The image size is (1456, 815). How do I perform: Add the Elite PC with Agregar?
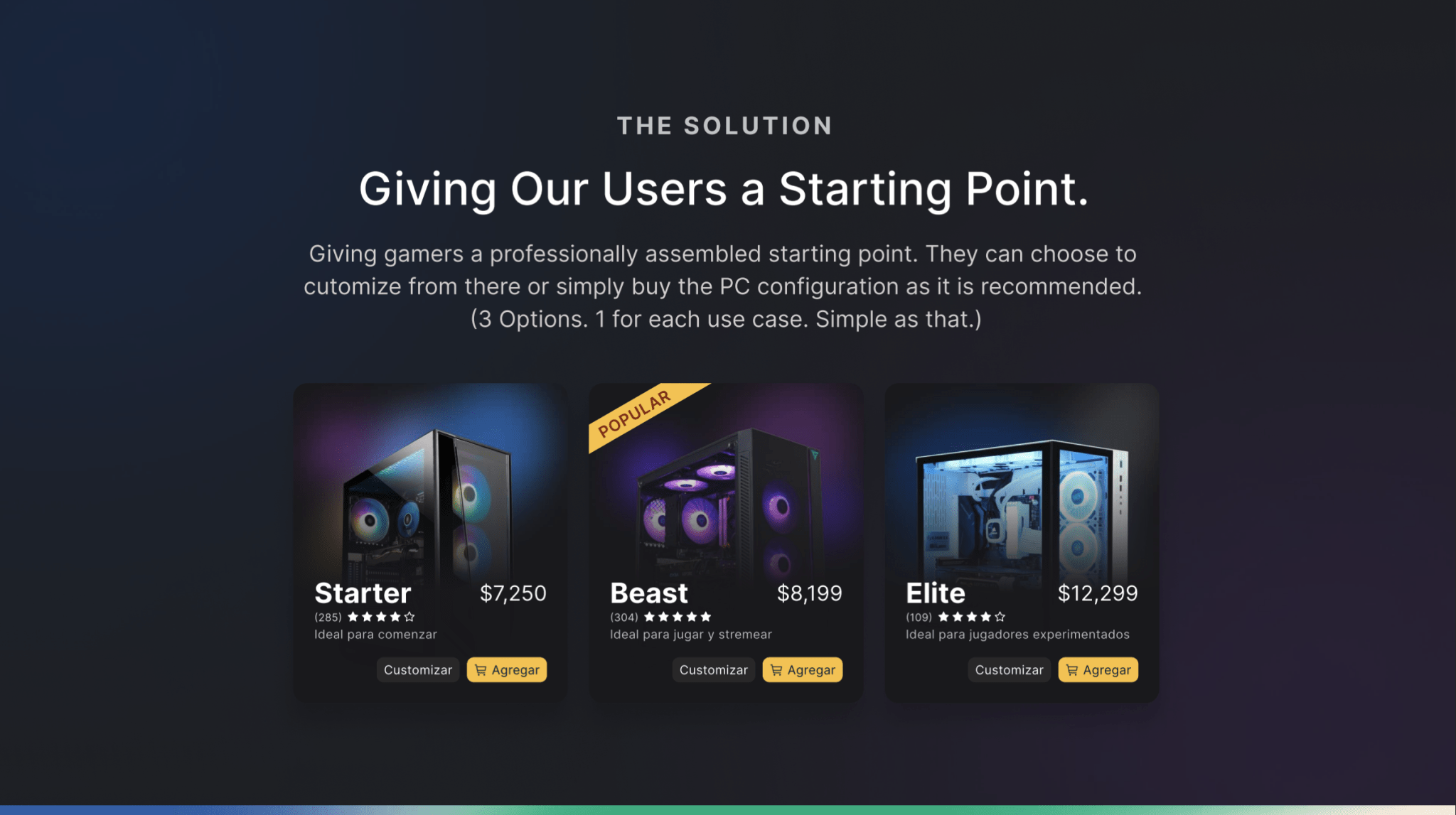pos(1098,670)
